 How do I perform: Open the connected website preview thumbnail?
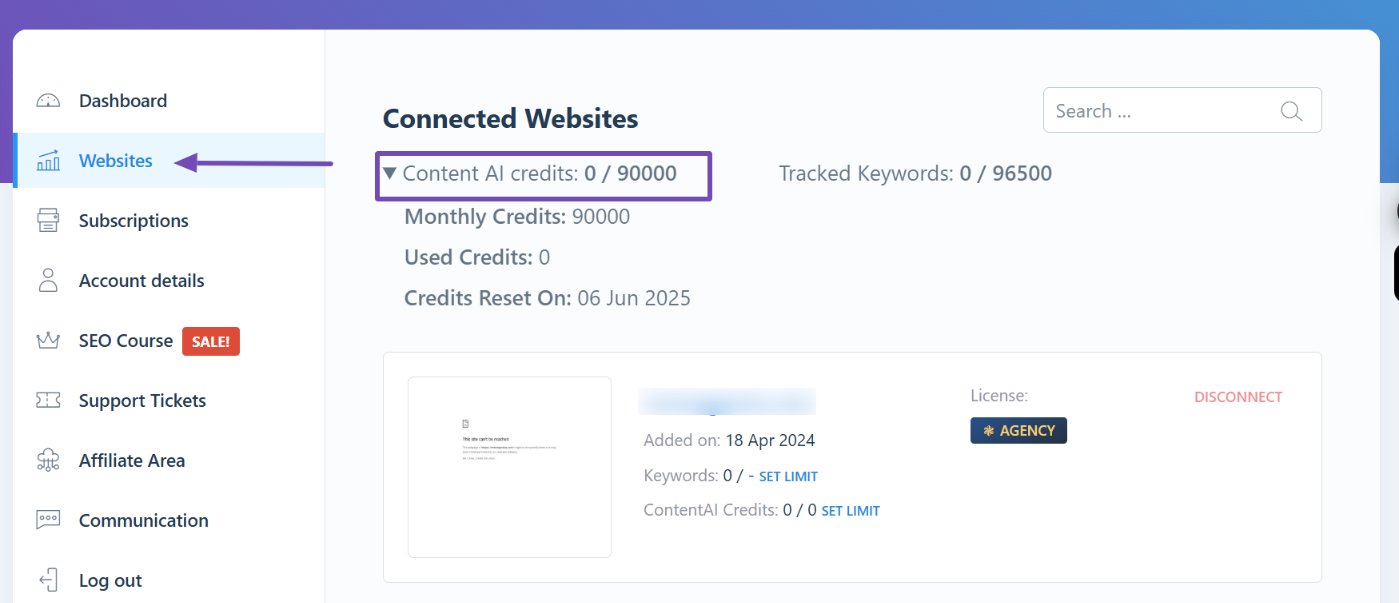[x=509, y=466]
